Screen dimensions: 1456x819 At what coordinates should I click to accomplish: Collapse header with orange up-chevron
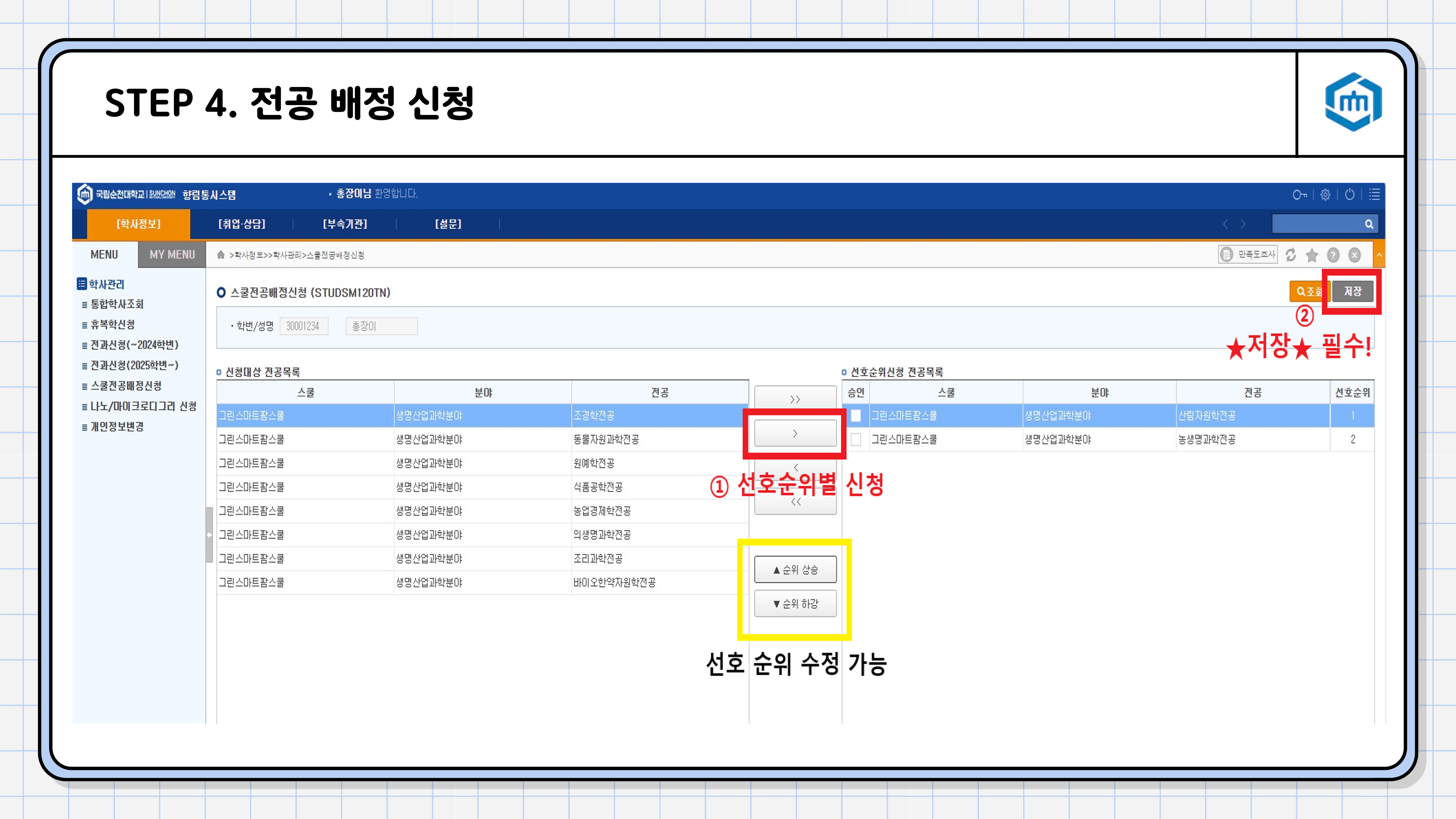click(x=1379, y=256)
